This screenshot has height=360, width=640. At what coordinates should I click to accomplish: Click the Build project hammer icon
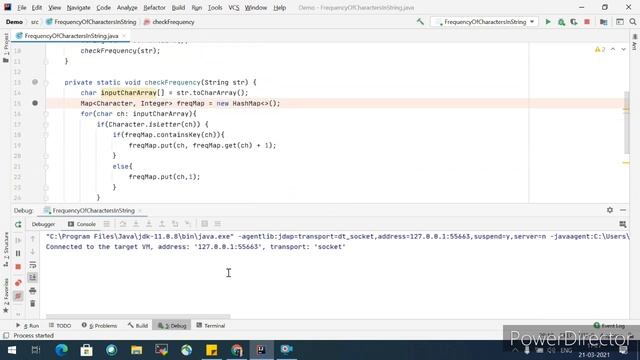point(420,22)
